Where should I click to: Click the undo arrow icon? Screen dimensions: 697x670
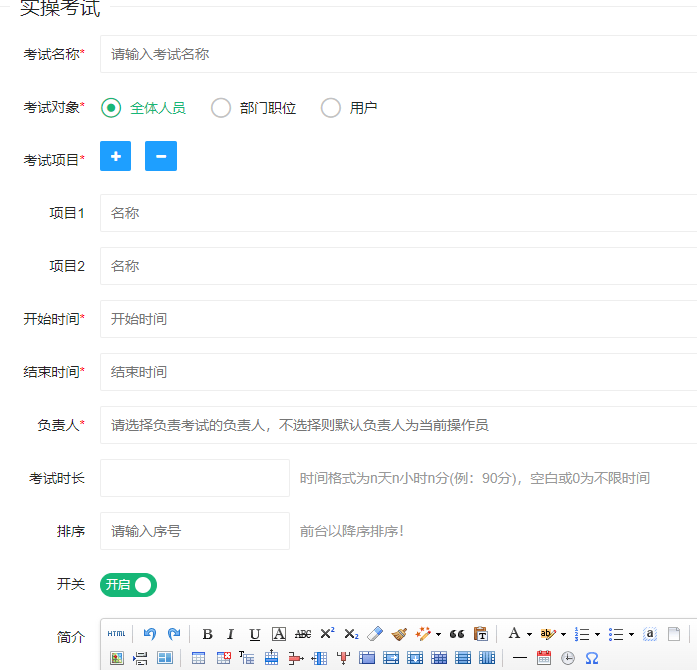click(150, 634)
